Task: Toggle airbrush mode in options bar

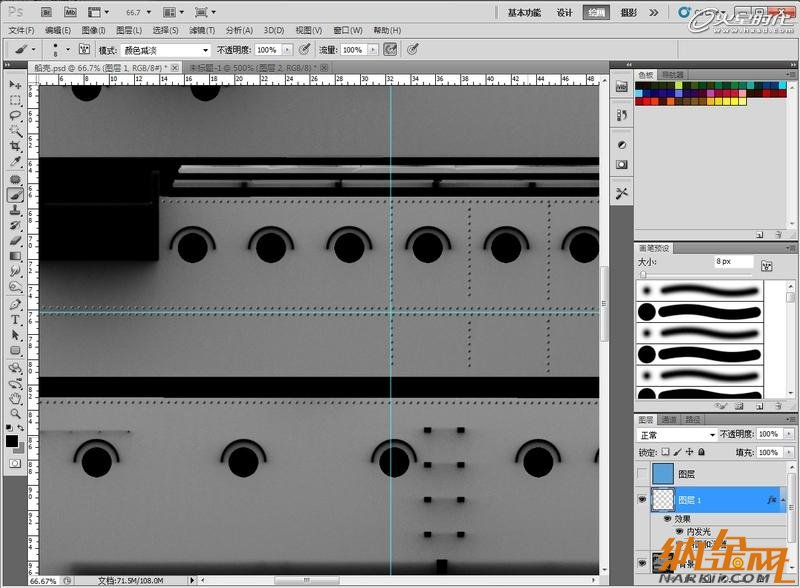Action: [390, 50]
